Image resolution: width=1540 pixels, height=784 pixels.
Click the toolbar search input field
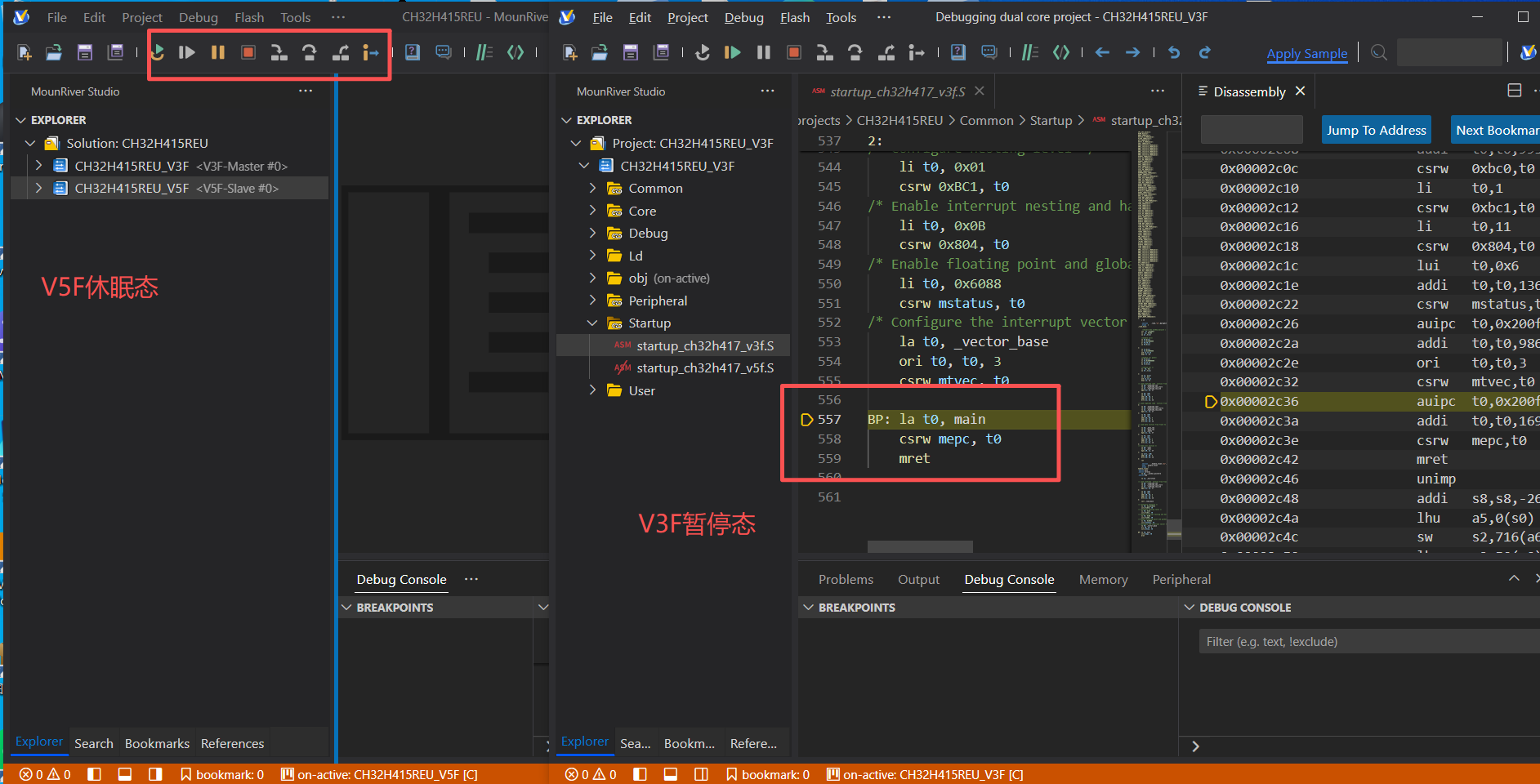1449,52
